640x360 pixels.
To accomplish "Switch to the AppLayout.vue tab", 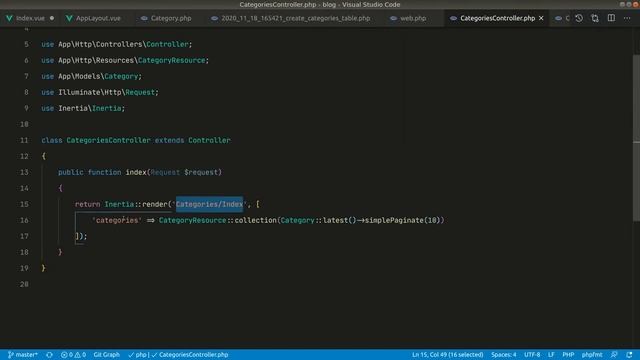I will click(x=98, y=18).
